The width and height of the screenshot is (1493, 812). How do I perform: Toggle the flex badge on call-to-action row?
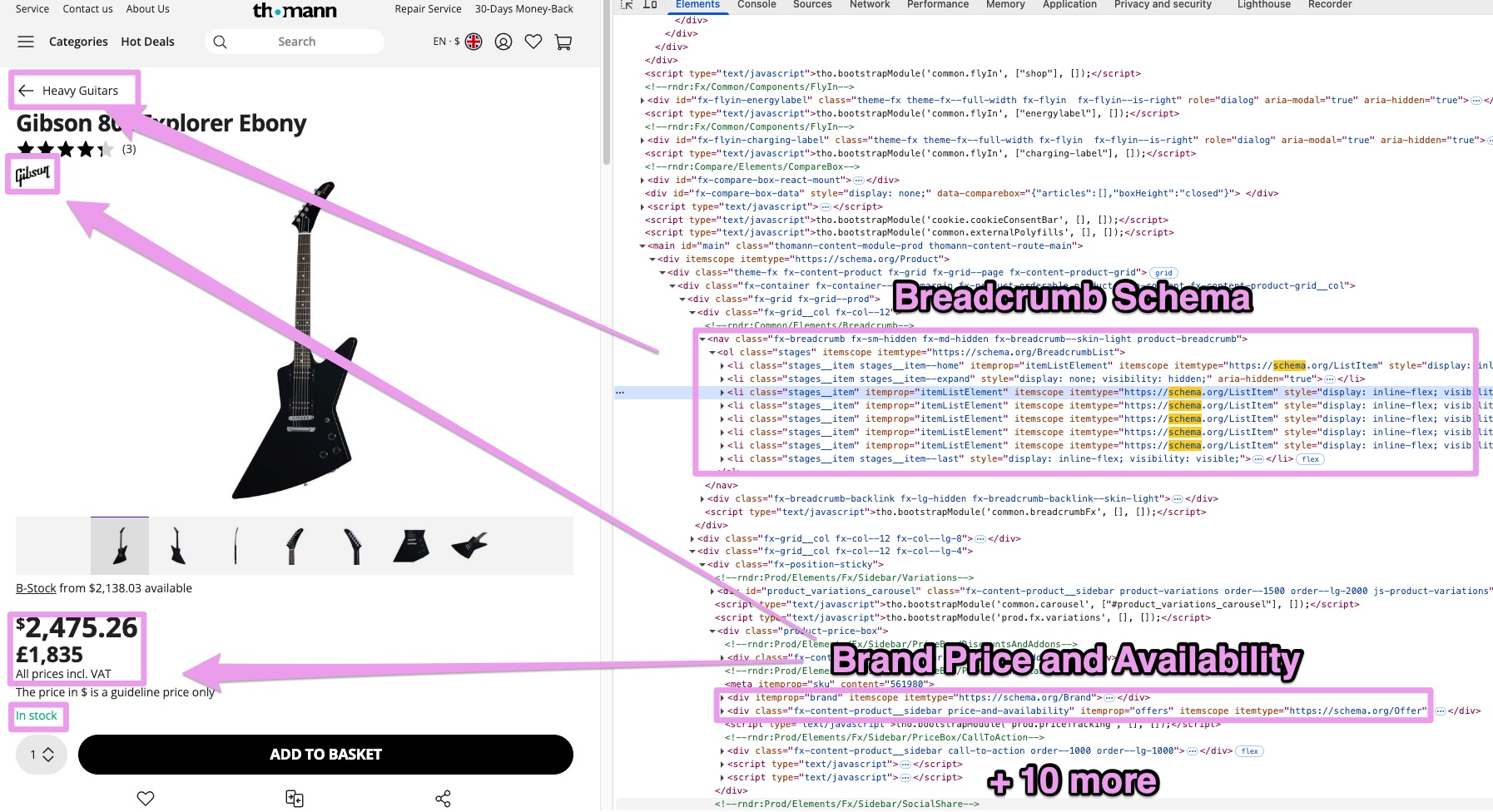pos(1250,751)
